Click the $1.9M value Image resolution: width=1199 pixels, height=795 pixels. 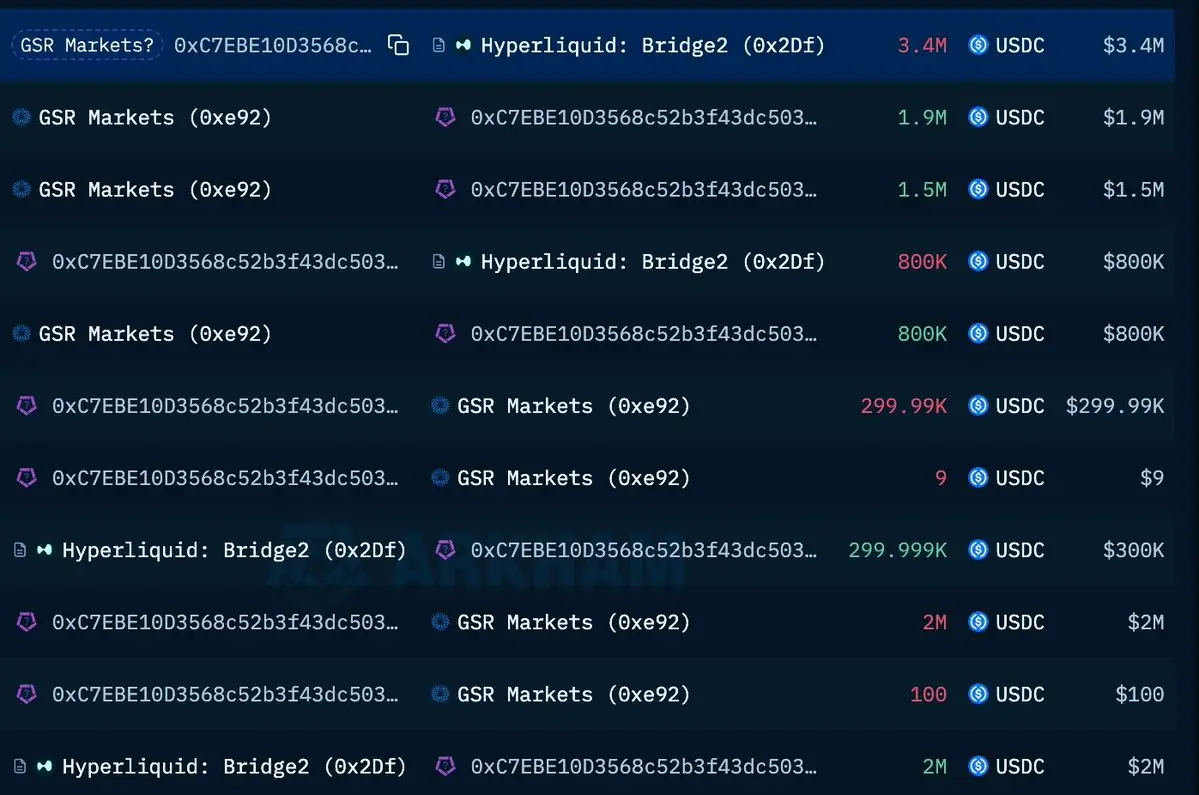(1133, 117)
